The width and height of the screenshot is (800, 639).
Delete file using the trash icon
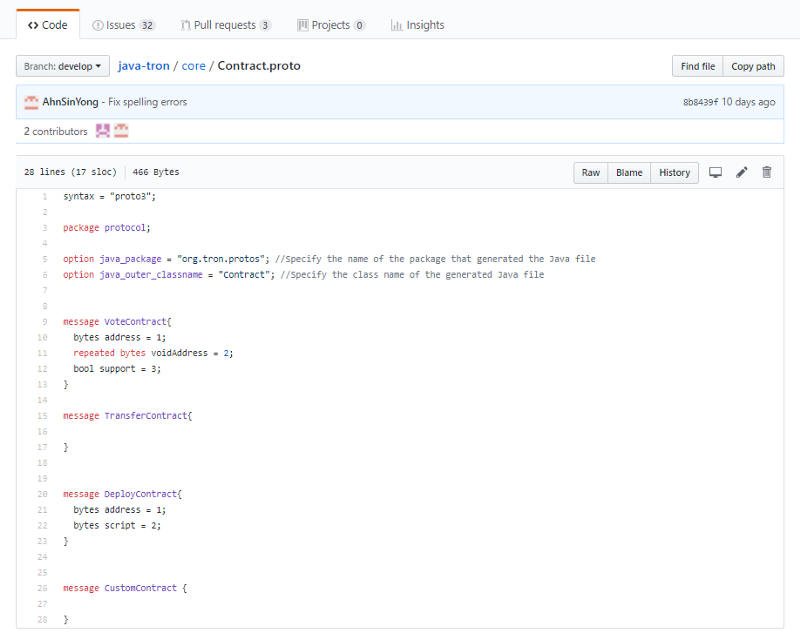coord(767,173)
